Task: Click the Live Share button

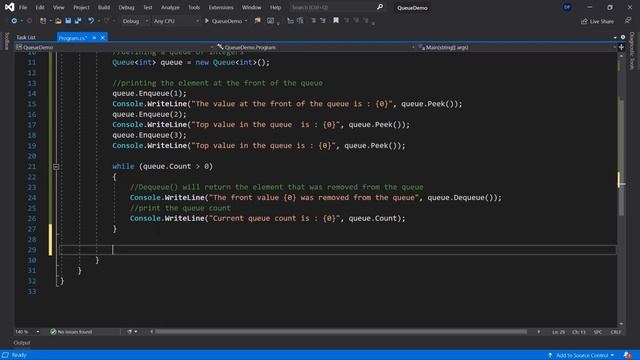Action: click(x=598, y=21)
